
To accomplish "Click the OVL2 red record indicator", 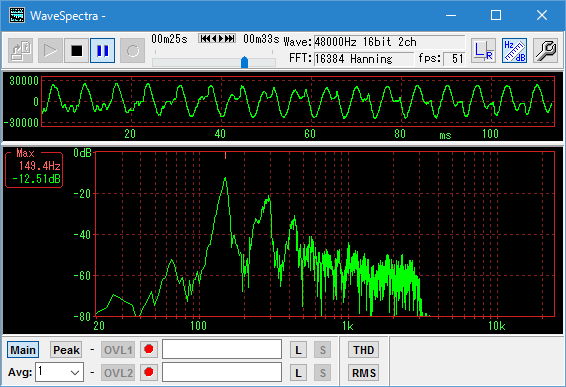I will 149,372.
